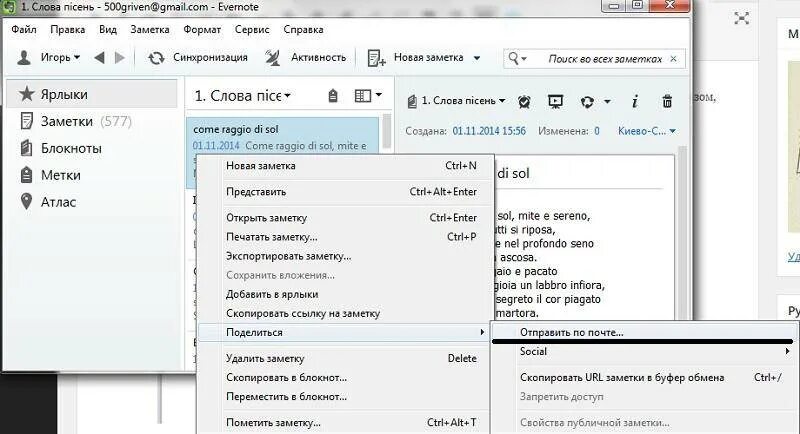This screenshot has height=434, width=800.
Task: Click expand arrows icon in background window
Action: pyautogui.click(x=741, y=18)
